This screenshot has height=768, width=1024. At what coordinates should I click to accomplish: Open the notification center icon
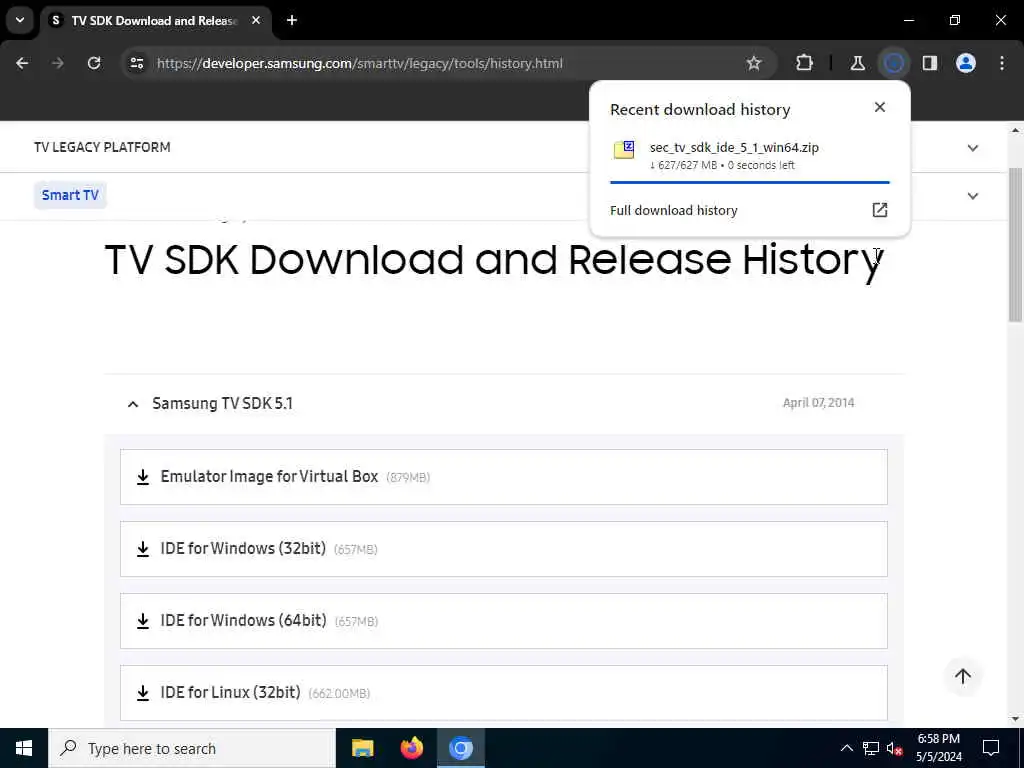pyautogui.click(x=991, y=748)
